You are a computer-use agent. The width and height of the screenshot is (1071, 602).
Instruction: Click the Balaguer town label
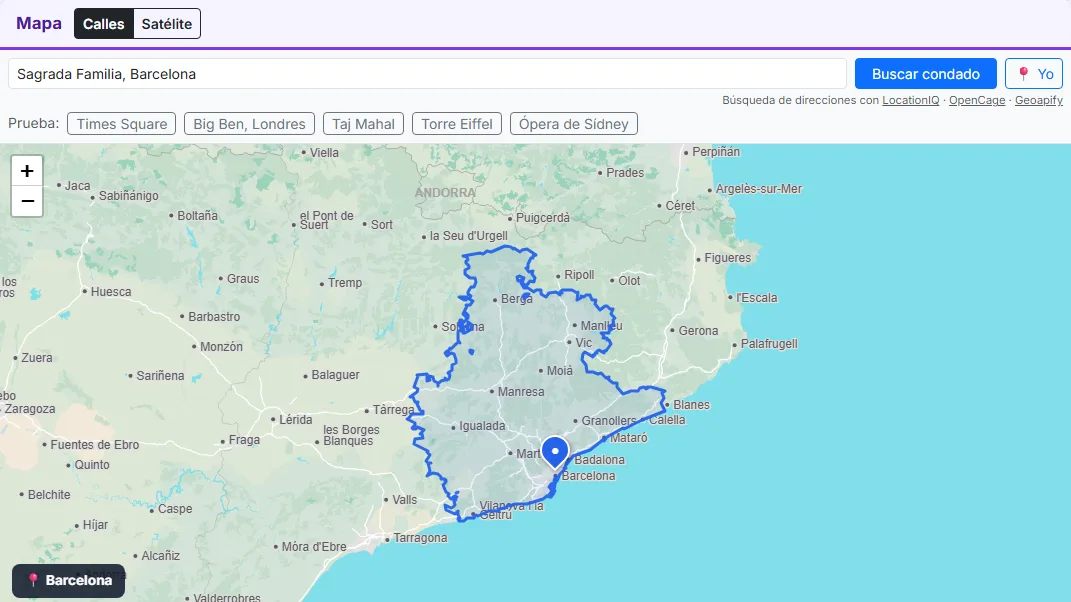click(335, 374)
